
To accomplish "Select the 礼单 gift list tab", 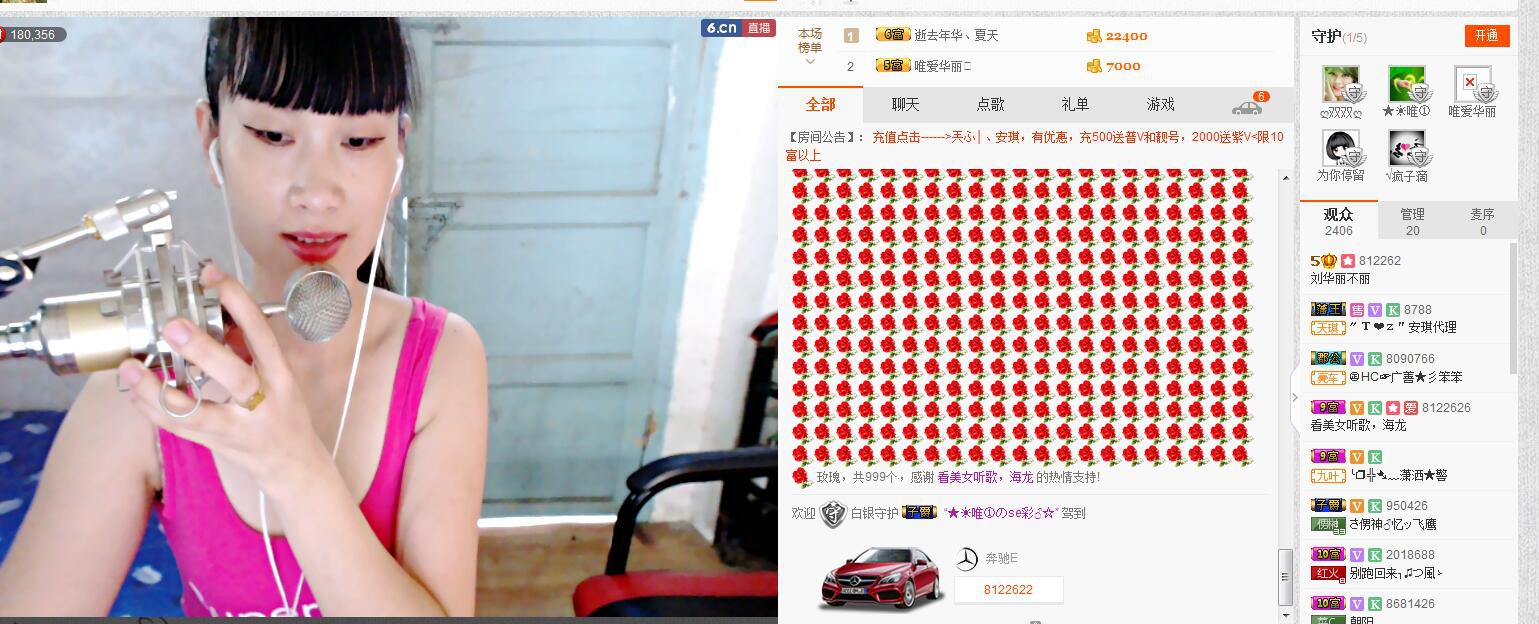I will [x=1075, y=104].
